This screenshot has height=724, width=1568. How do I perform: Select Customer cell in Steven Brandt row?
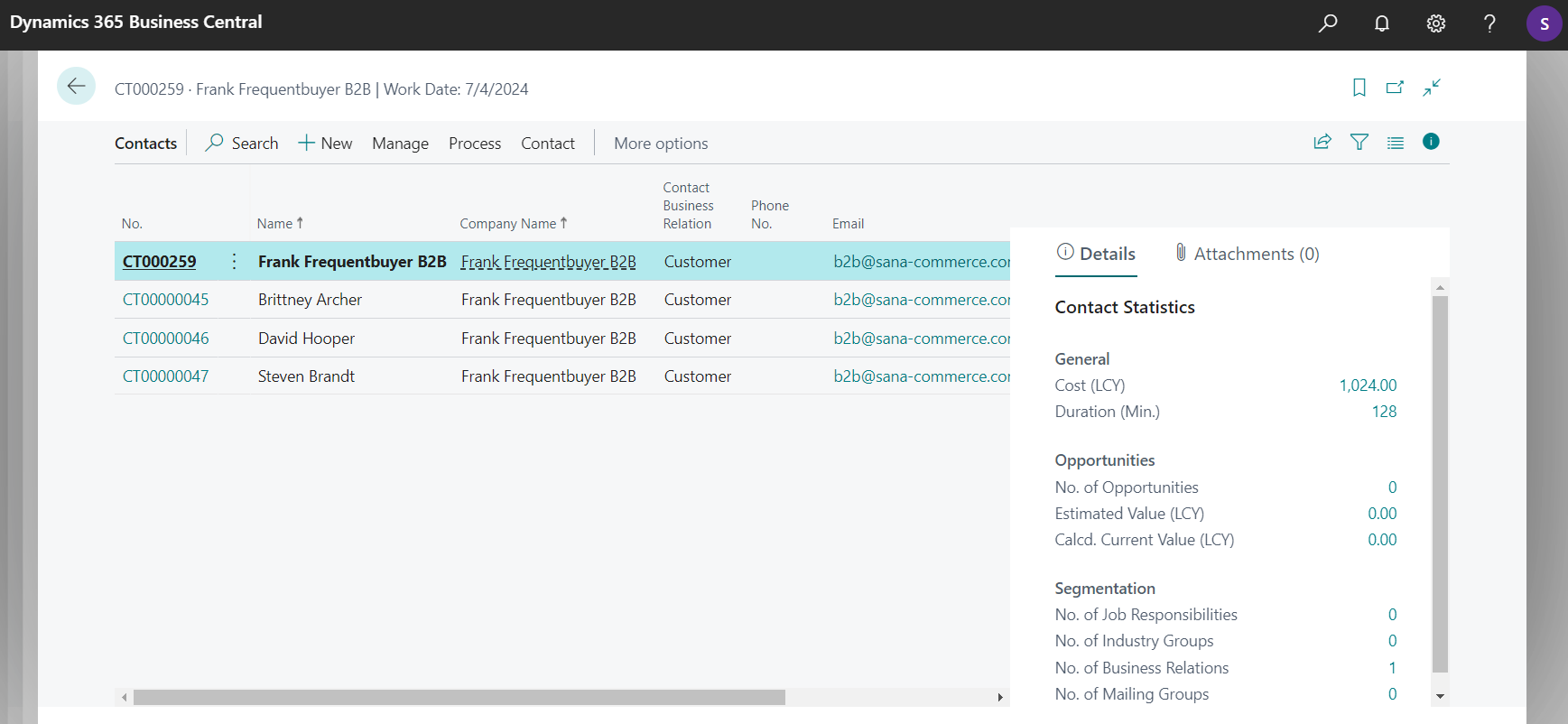(698, 376)
